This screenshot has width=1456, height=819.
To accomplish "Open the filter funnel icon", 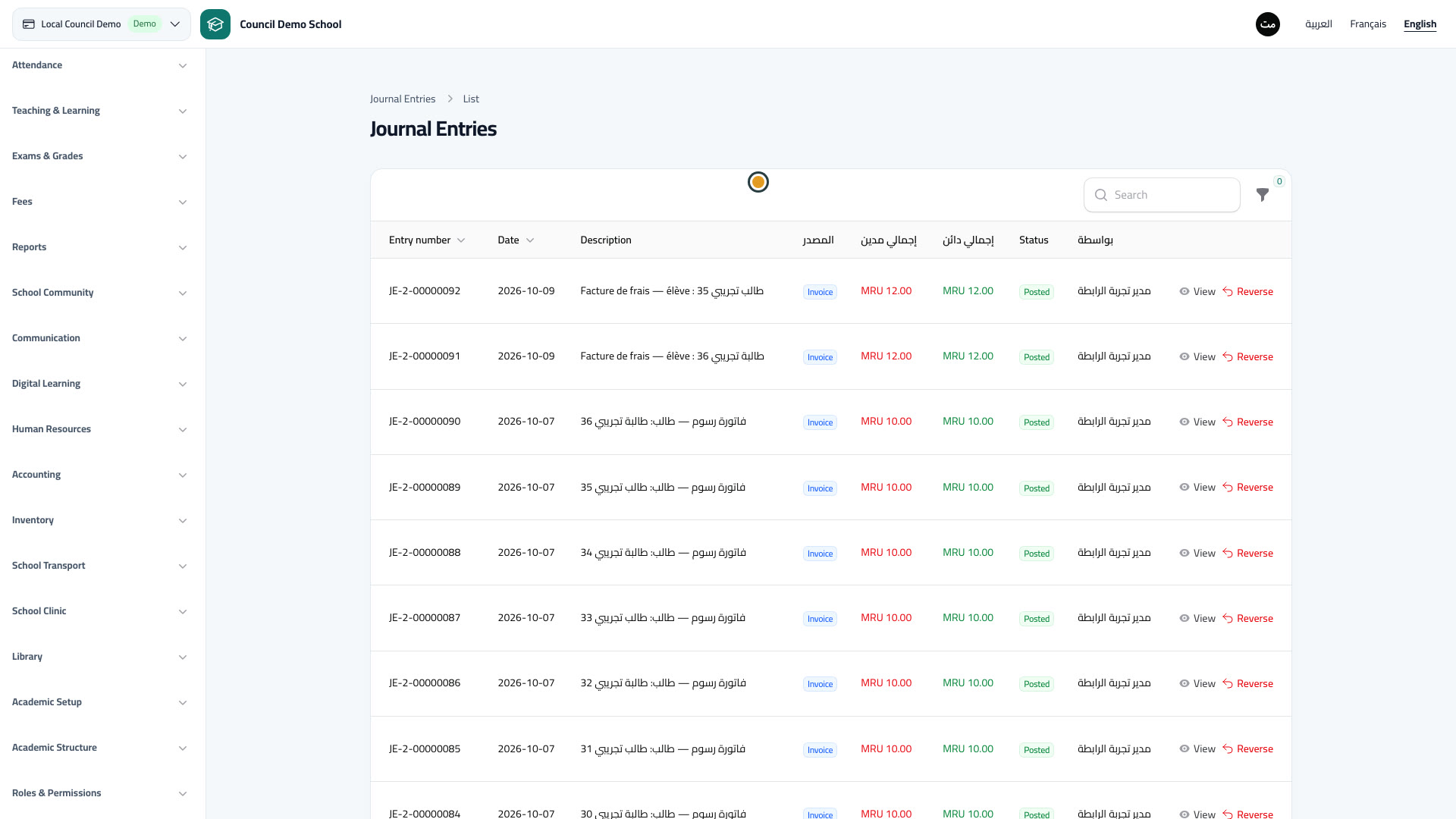I will click(1262, 195).
